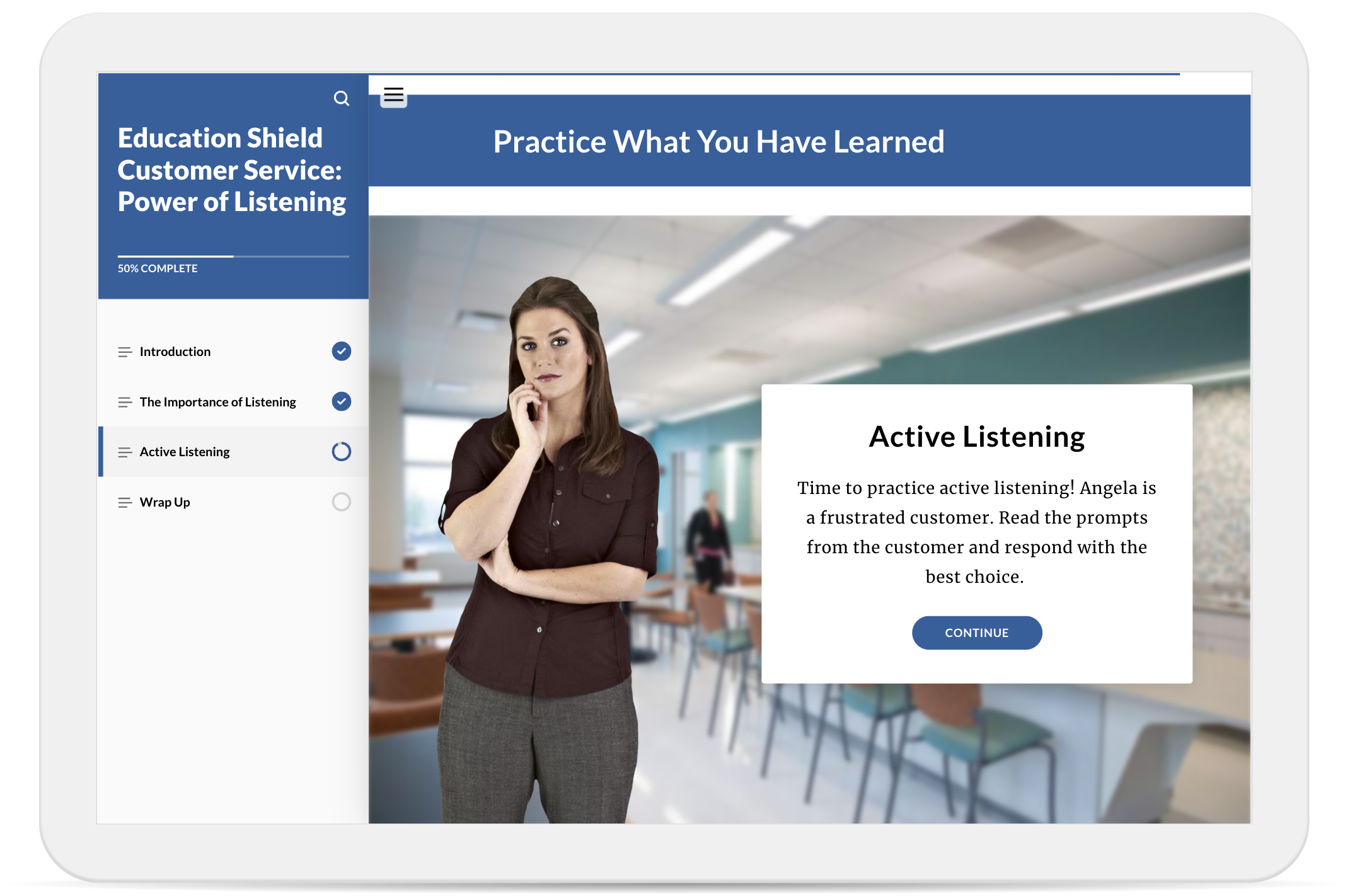This screenshot has height=896, width=1350.
Task: Click the Introduction completed checkmark
Action: [x=341, y=351]
